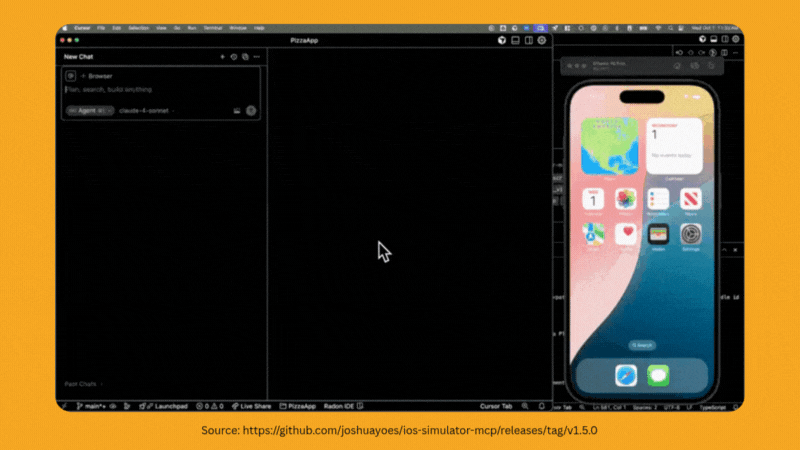Click Radon IDE in status bar

coord(343,406)
